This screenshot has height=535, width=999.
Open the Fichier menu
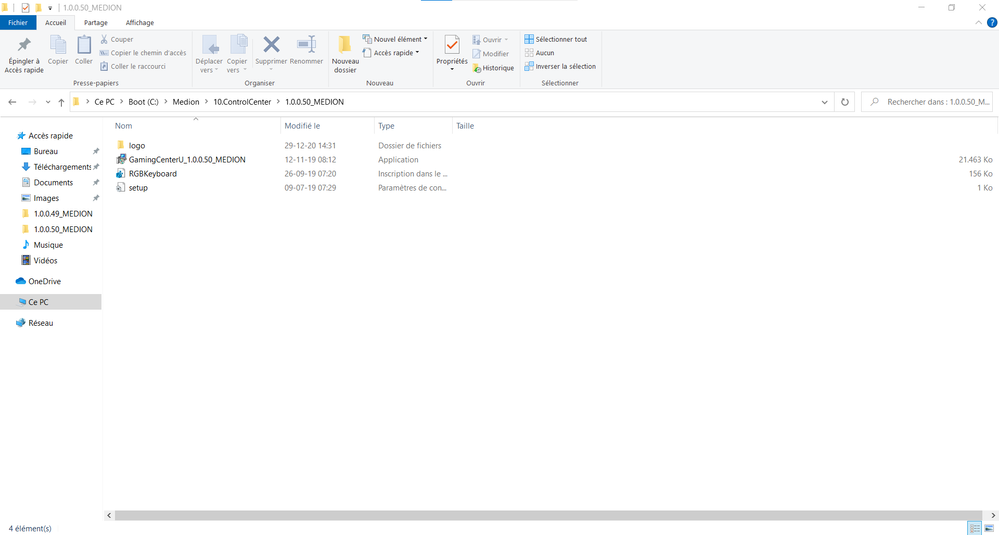[18, 22]
